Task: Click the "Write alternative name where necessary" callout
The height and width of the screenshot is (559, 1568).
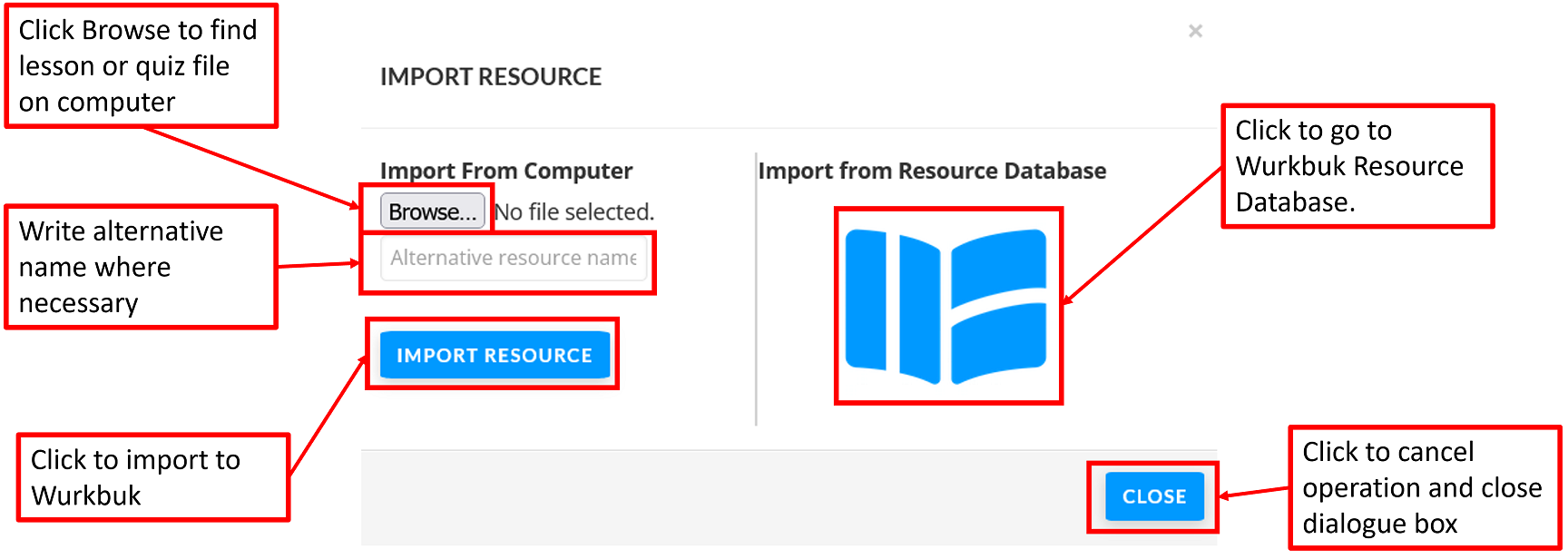Action: click(141, 267)
